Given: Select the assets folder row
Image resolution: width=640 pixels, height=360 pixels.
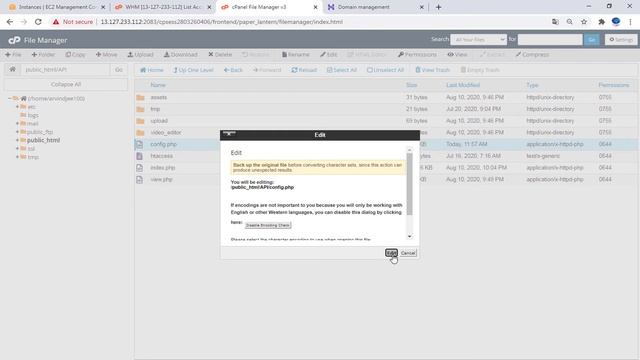Looking at the screenshot, I should (386, 98).
